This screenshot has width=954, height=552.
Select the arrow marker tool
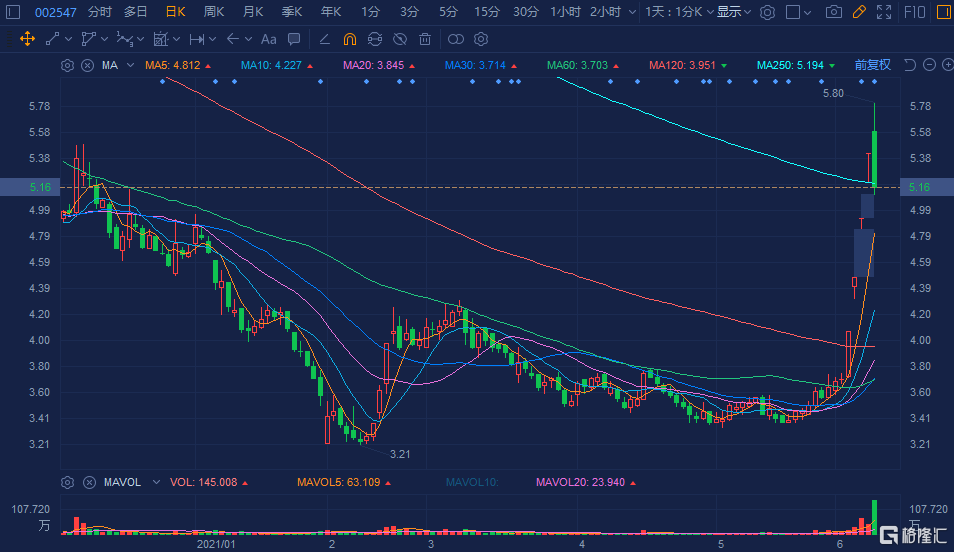[232, 40]
